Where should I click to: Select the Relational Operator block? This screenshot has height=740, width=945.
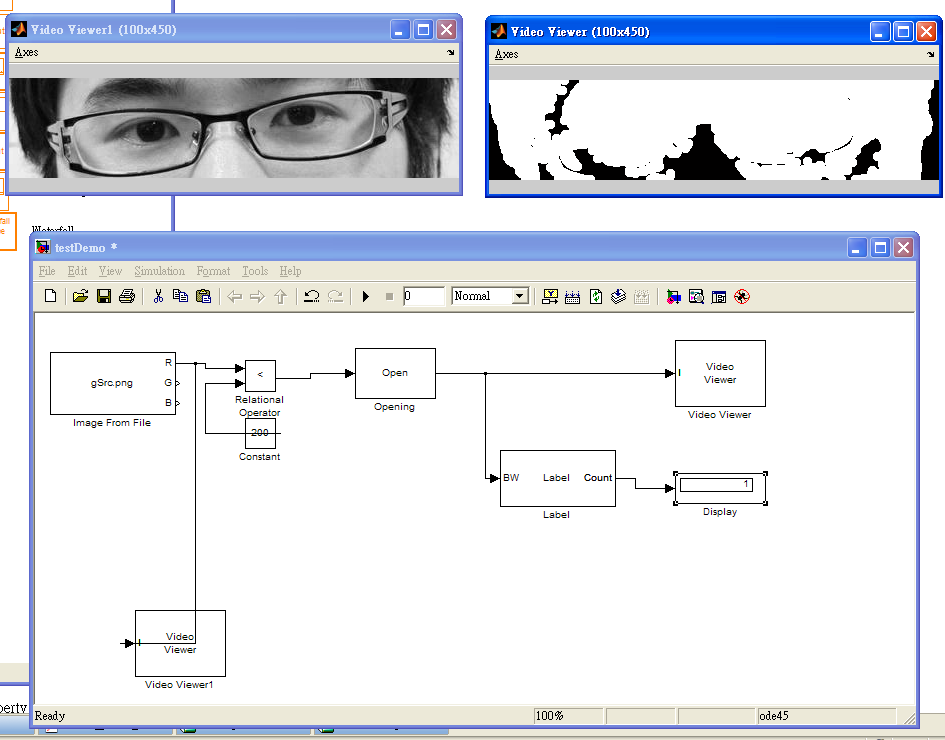pos(260,375)
